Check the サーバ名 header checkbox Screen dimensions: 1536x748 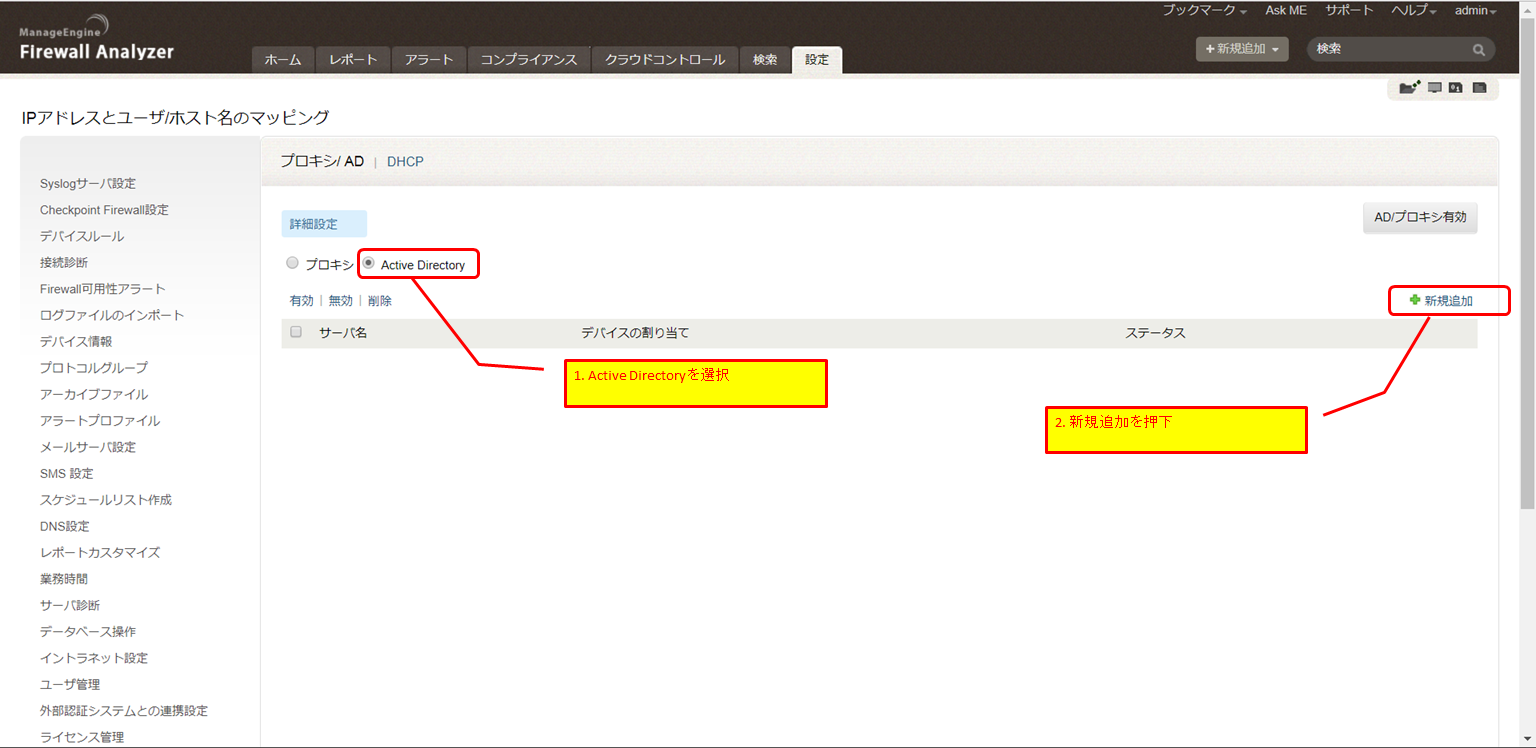click(x=295, y=332)
